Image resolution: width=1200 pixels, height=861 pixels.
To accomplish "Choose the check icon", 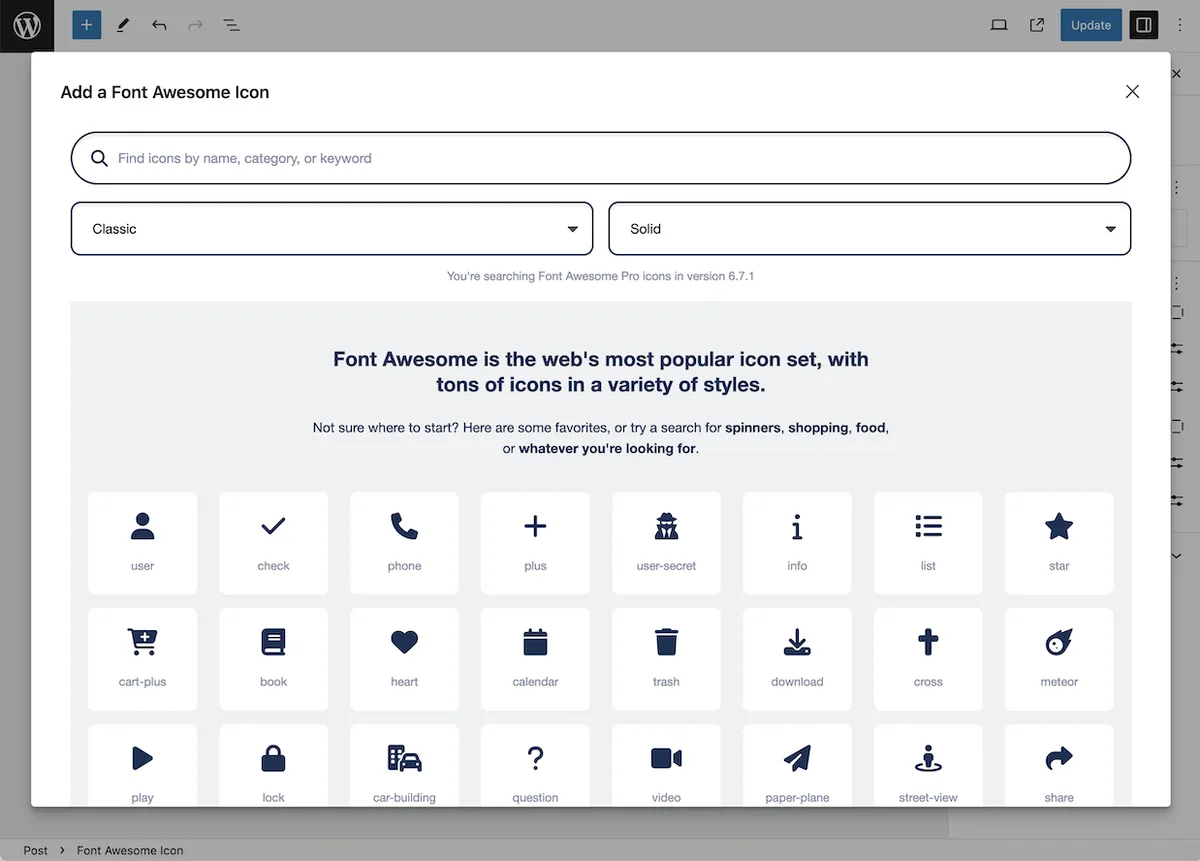I will pos(273,543).
